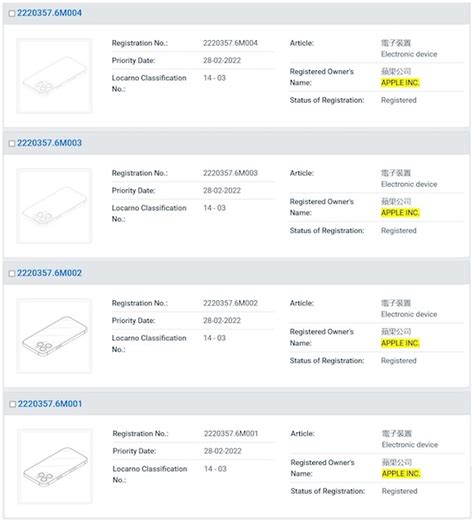Click highlighted APPLE INC. owner in 6M003

click(400, 213)
